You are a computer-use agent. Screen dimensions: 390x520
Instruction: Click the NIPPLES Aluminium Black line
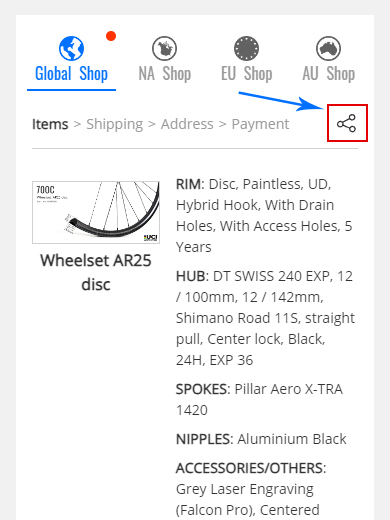[261, 439]
